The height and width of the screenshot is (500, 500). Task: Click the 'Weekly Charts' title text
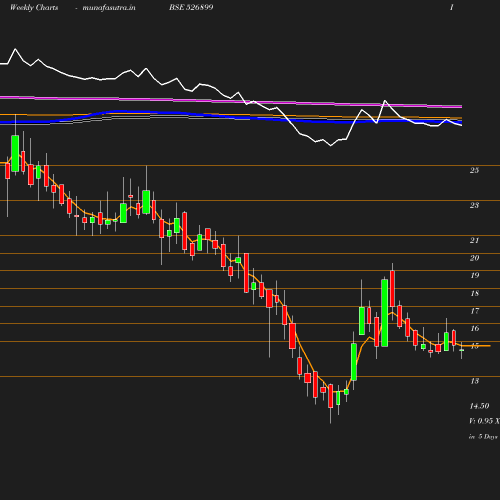click(34, 7)
